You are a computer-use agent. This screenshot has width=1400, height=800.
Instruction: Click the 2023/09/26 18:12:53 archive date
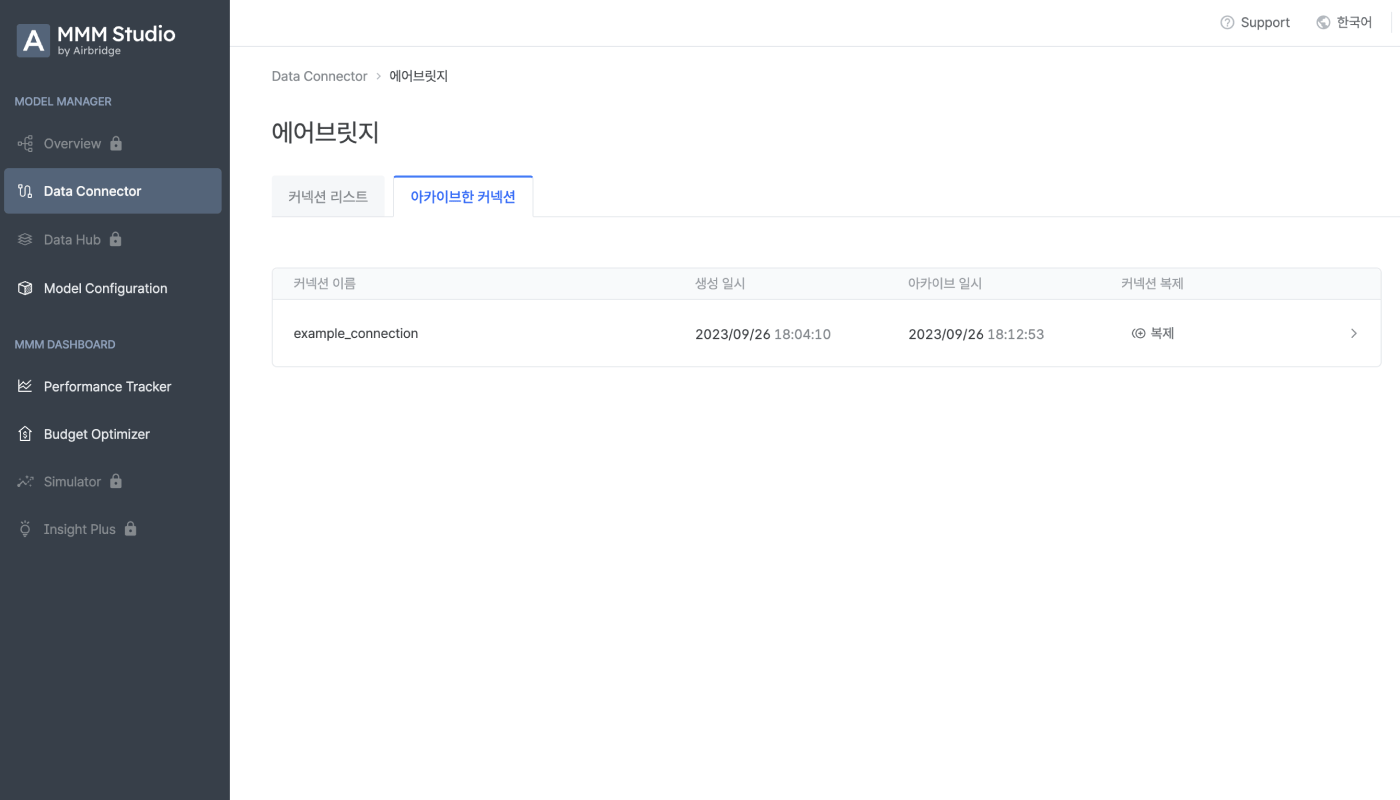(x=976, y=334)
